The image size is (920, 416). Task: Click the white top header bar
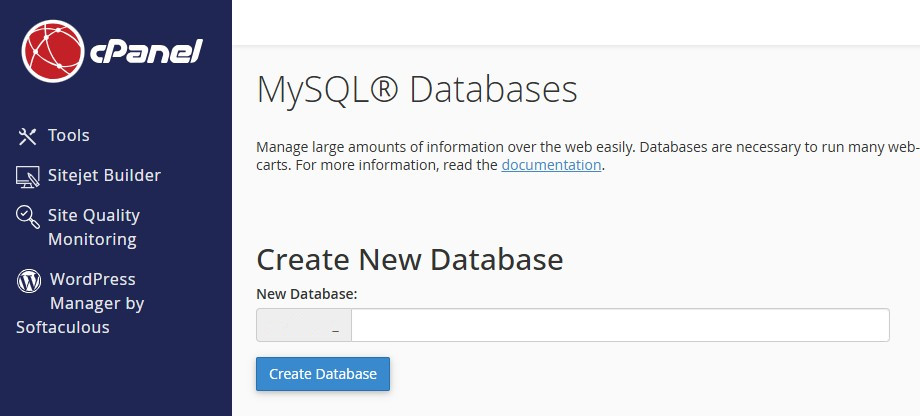pyautogui.click(x=575, y=22)
